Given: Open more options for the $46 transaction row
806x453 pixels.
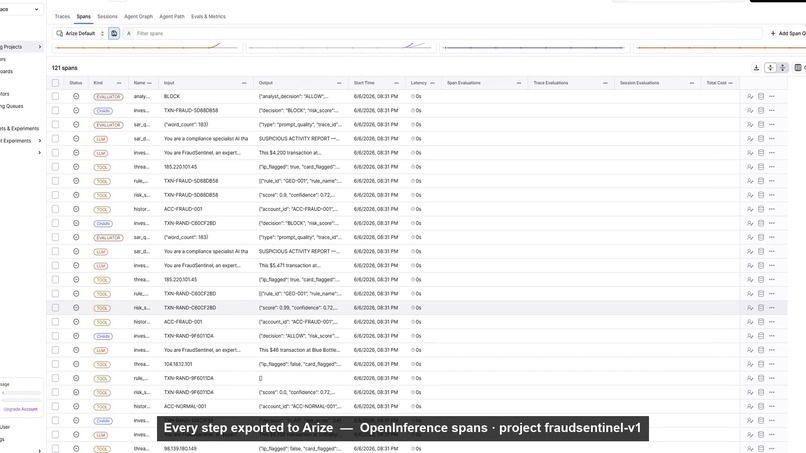Looking at the screenshot, I should tap(772, 350).
